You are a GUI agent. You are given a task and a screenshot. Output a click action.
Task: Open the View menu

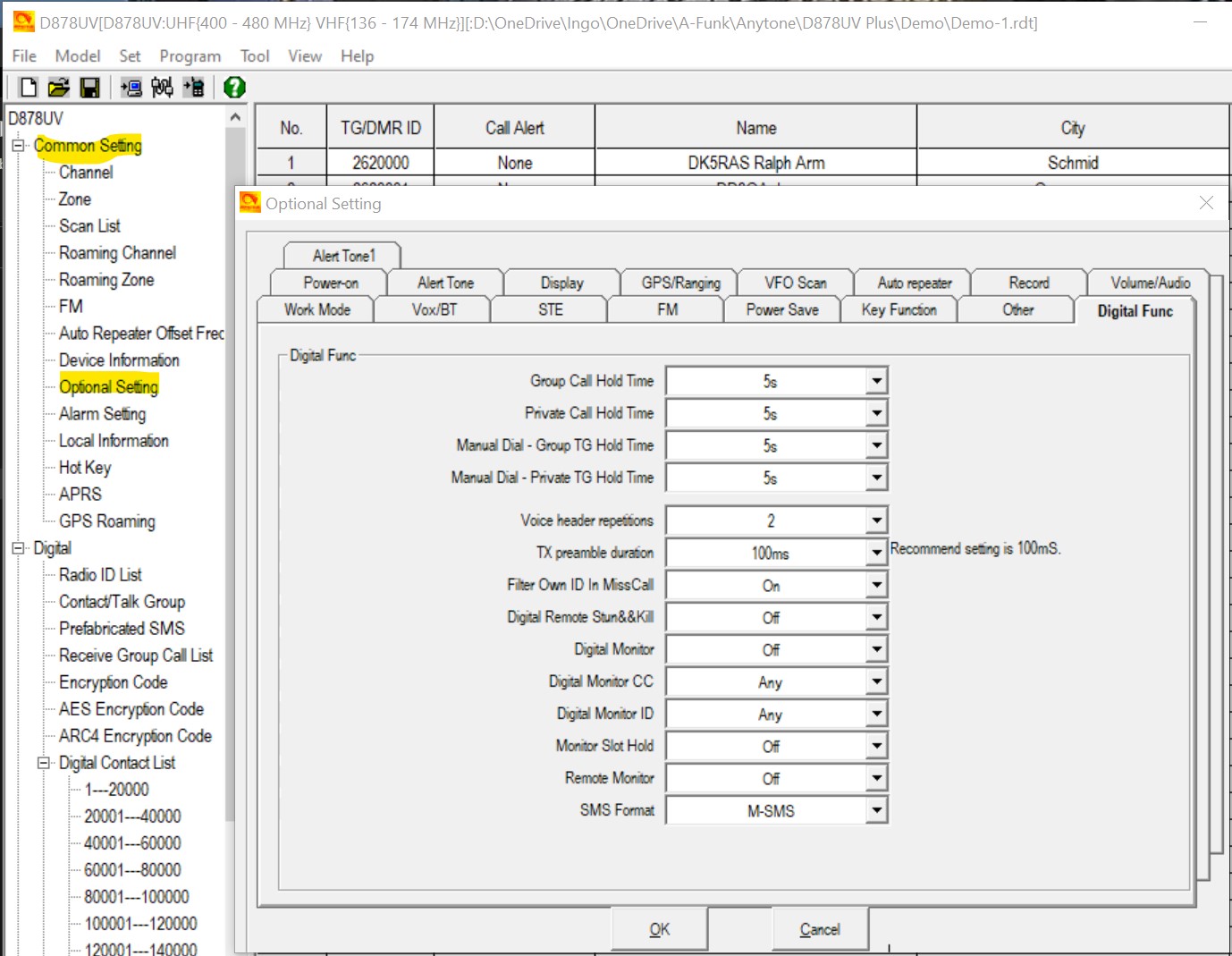click(x=305, y=55)
